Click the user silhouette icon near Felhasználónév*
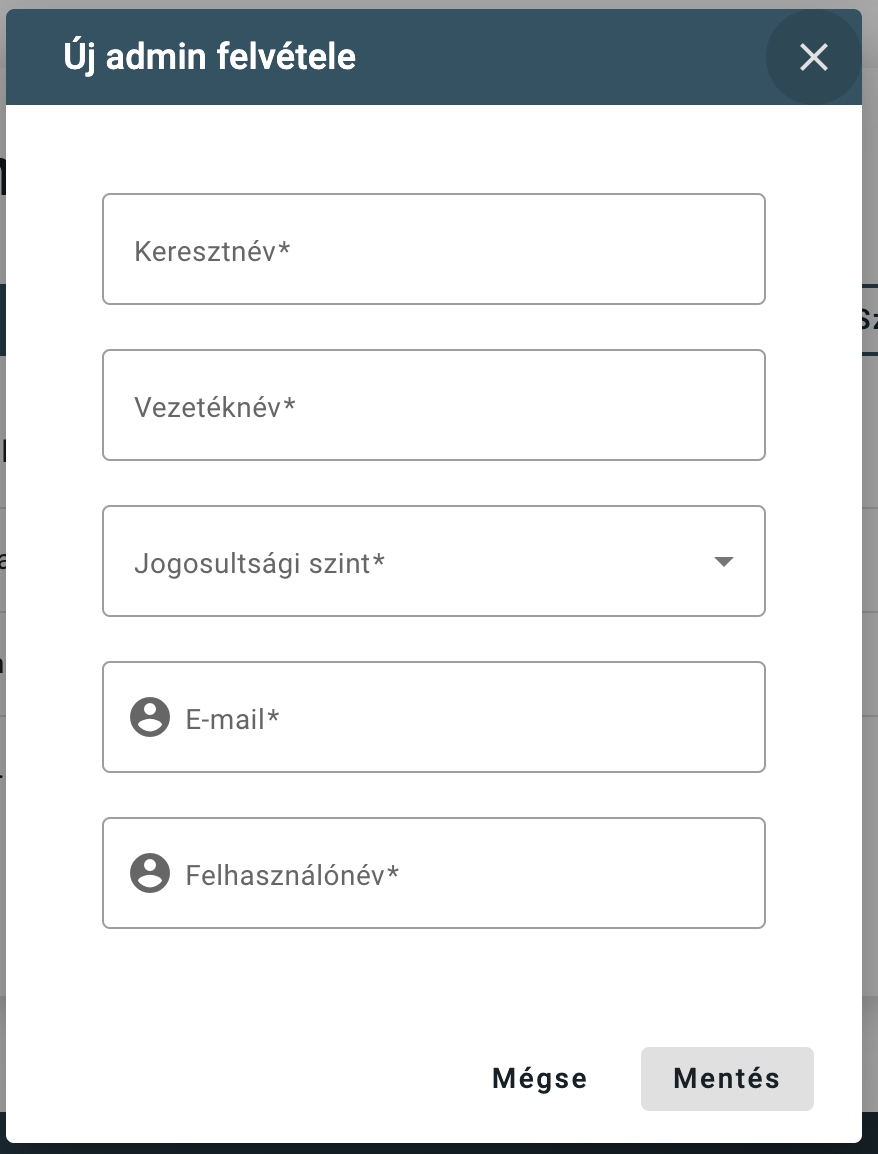 (150, 873)
